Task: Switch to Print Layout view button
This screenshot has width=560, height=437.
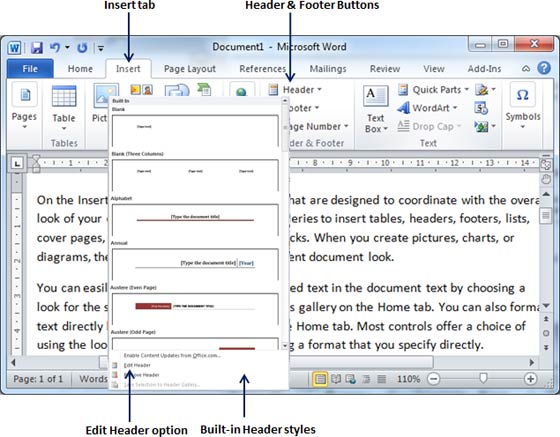Action: coord(320,379)
